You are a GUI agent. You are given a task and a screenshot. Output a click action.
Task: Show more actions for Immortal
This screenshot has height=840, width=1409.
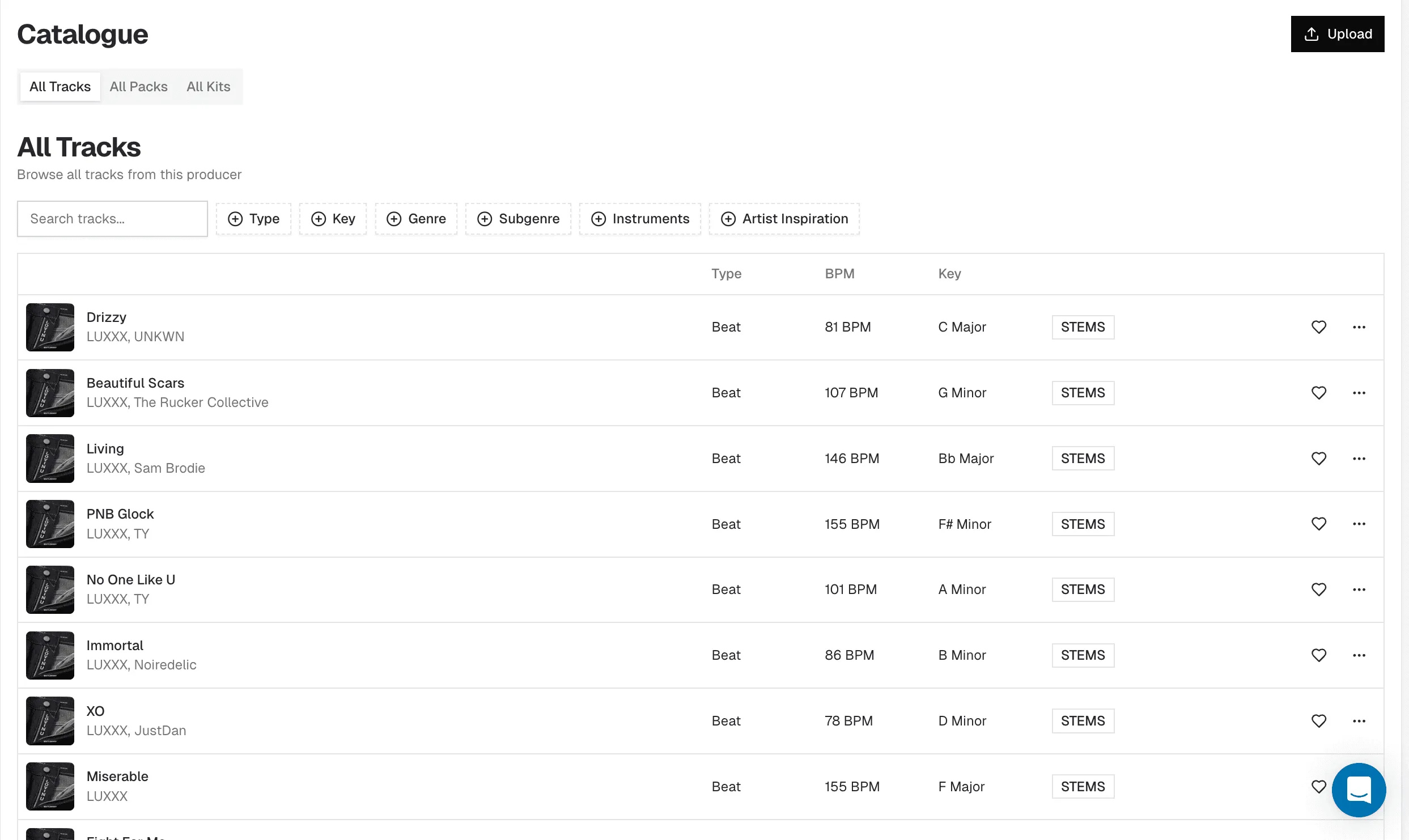(1359, 655)
